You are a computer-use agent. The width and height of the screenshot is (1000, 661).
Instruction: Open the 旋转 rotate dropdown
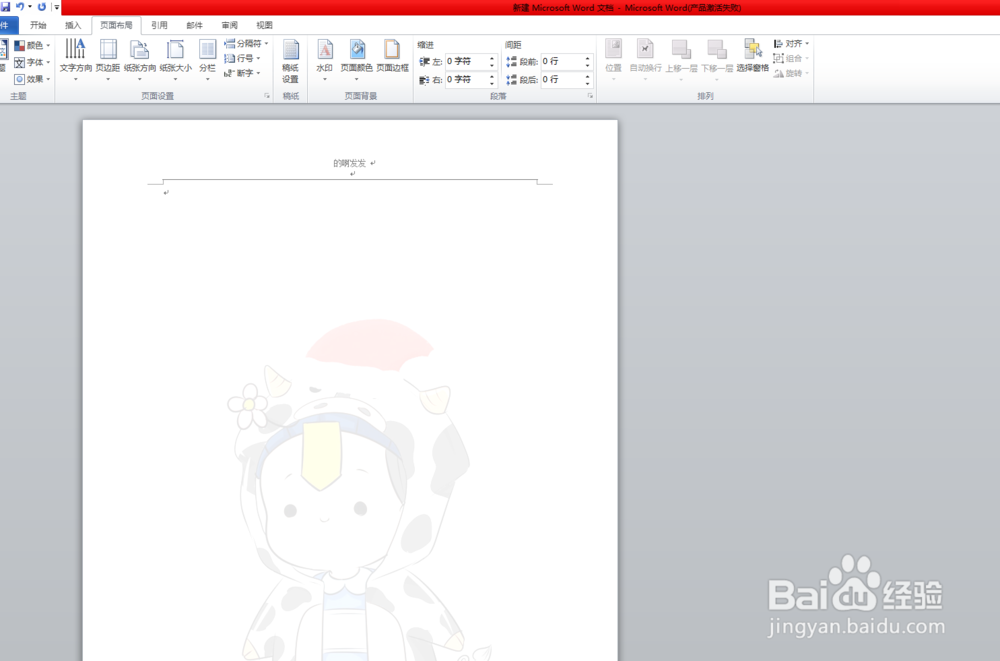point(791,73)
